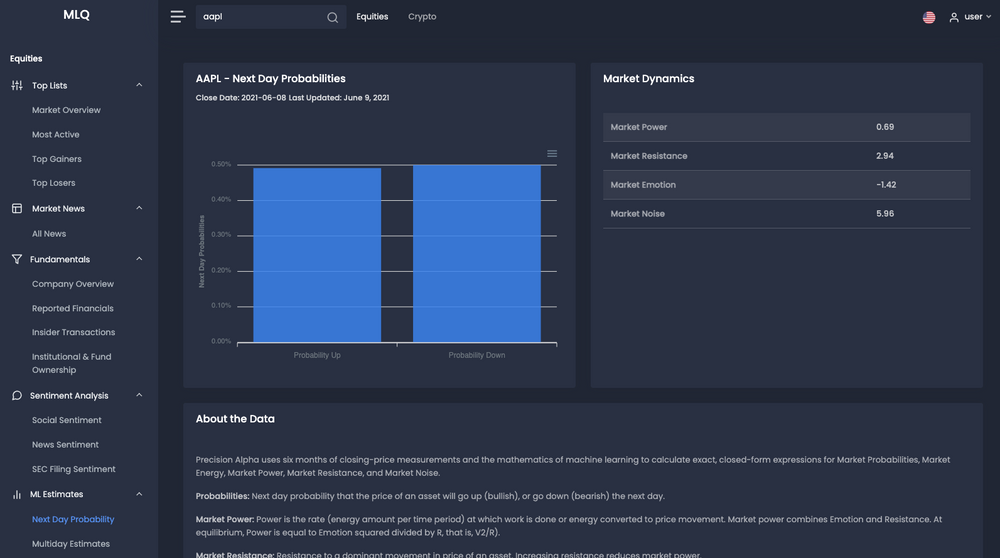Image resolution: width=1000 pixels, height=558 pixels.
Task: Collapse the ML Estimates section chevron
Action: click(x=139, y=494)
